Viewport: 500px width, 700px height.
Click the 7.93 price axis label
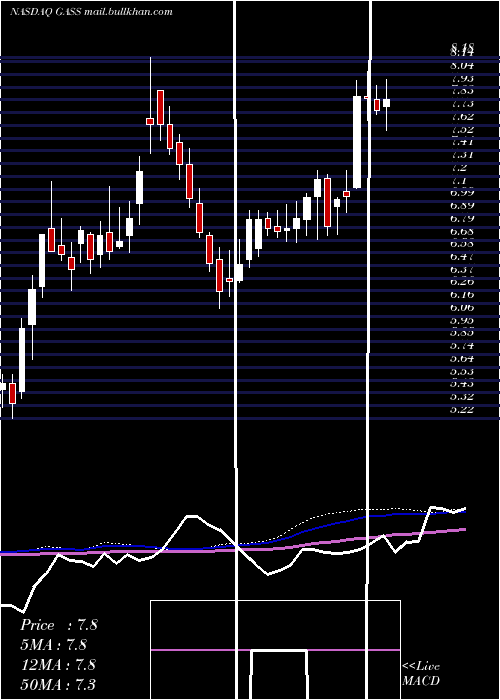point(462,78)
